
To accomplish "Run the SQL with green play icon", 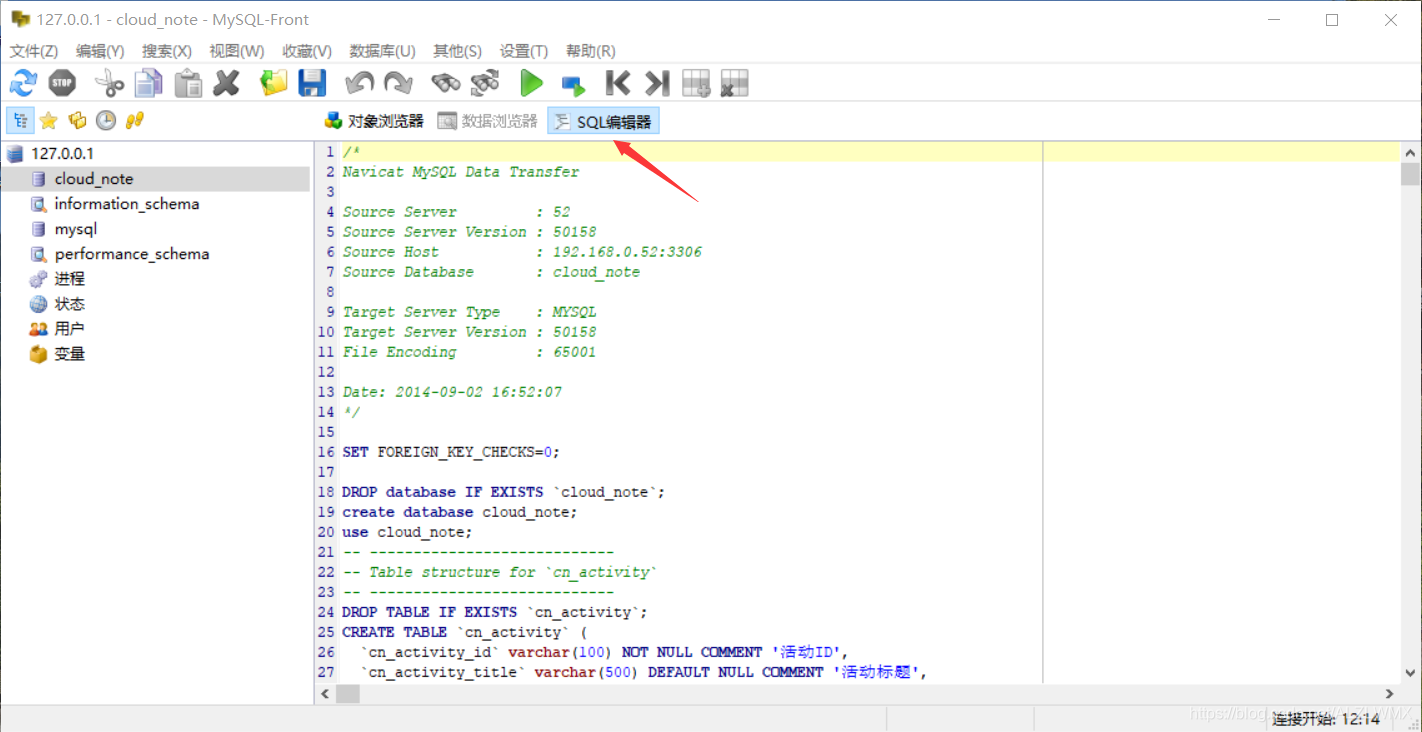I will (531, 83).
